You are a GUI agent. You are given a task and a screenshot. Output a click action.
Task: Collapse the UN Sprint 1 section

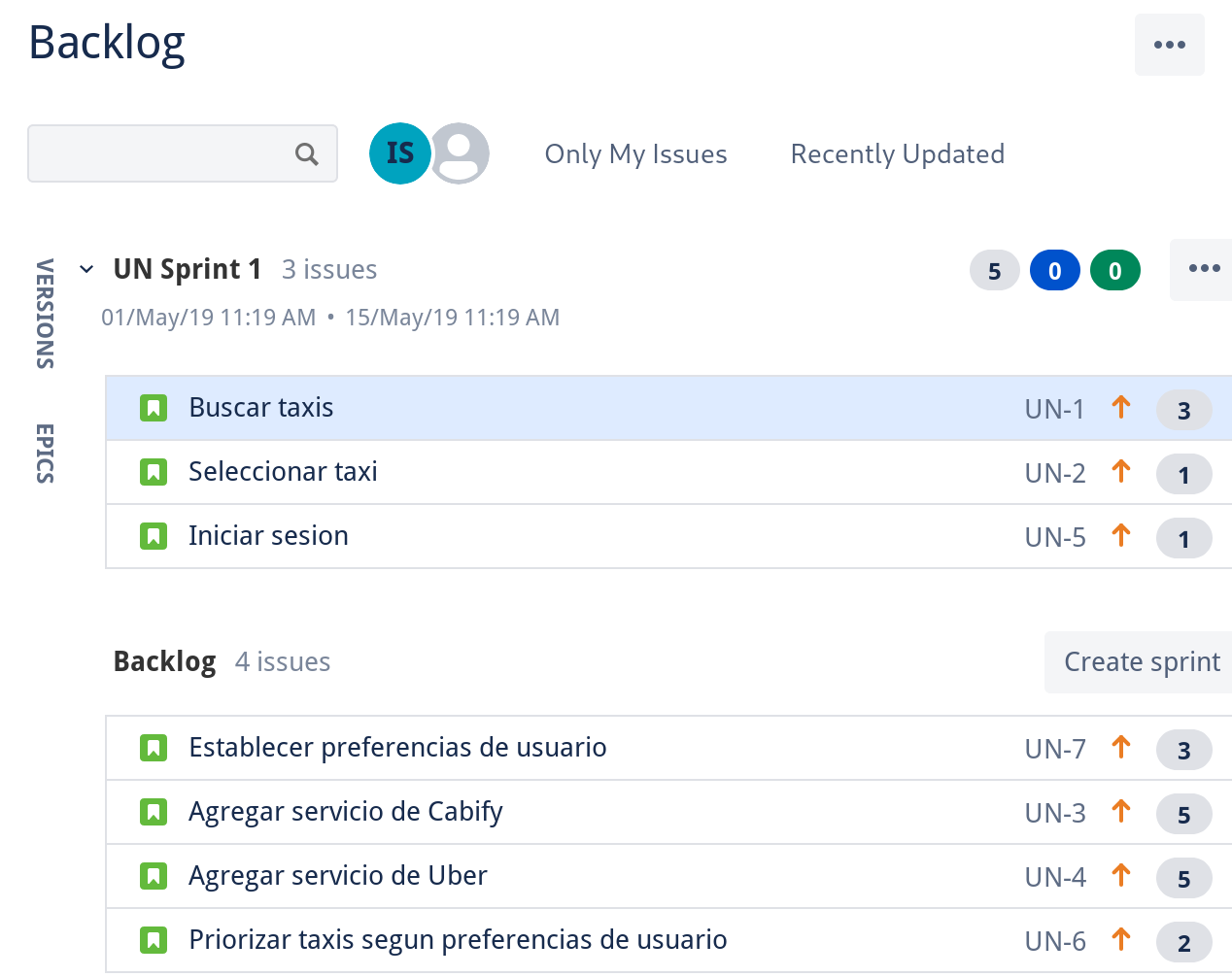[87, 269]
